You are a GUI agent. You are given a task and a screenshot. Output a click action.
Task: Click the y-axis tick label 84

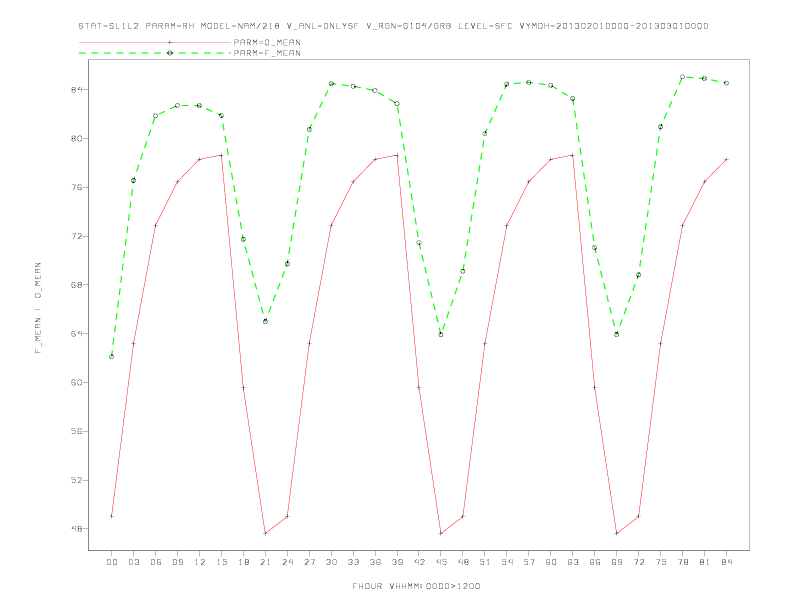coord(77,90)
